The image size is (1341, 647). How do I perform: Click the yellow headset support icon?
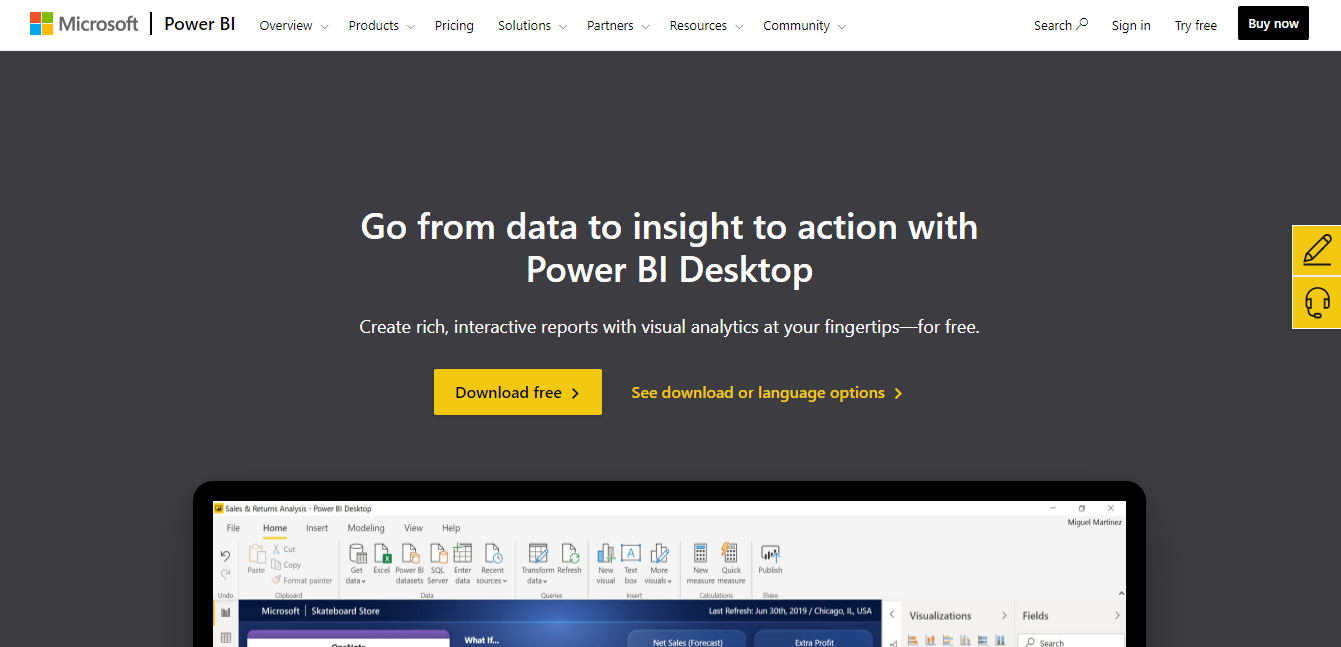coord(1317,302)
